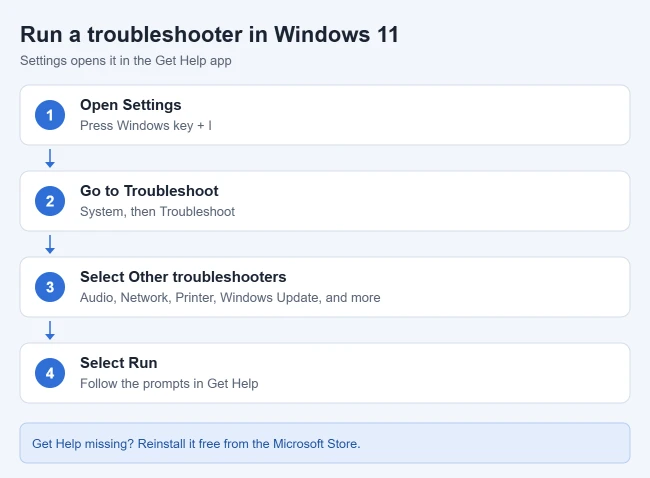
Task: Click the text "Follow the prompts in Get Help"
Action: [169, 383]
